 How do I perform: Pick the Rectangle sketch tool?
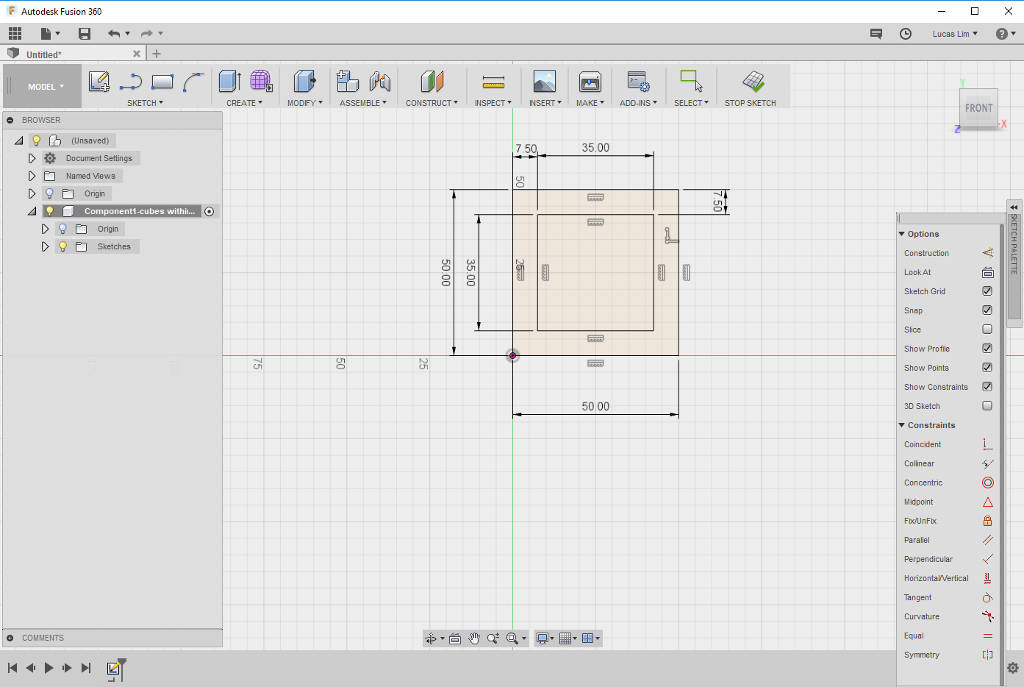(x=162, y=82)
